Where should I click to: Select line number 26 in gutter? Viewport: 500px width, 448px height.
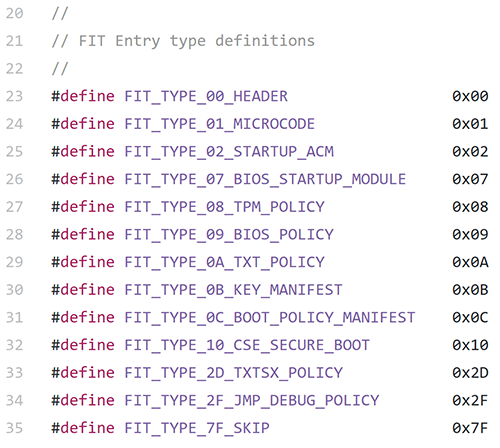tap(14, 179)
